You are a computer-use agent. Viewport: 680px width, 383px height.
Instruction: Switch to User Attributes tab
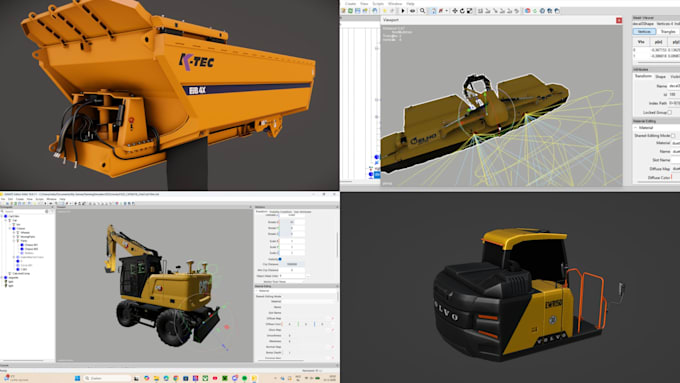(x=303, y=212)
